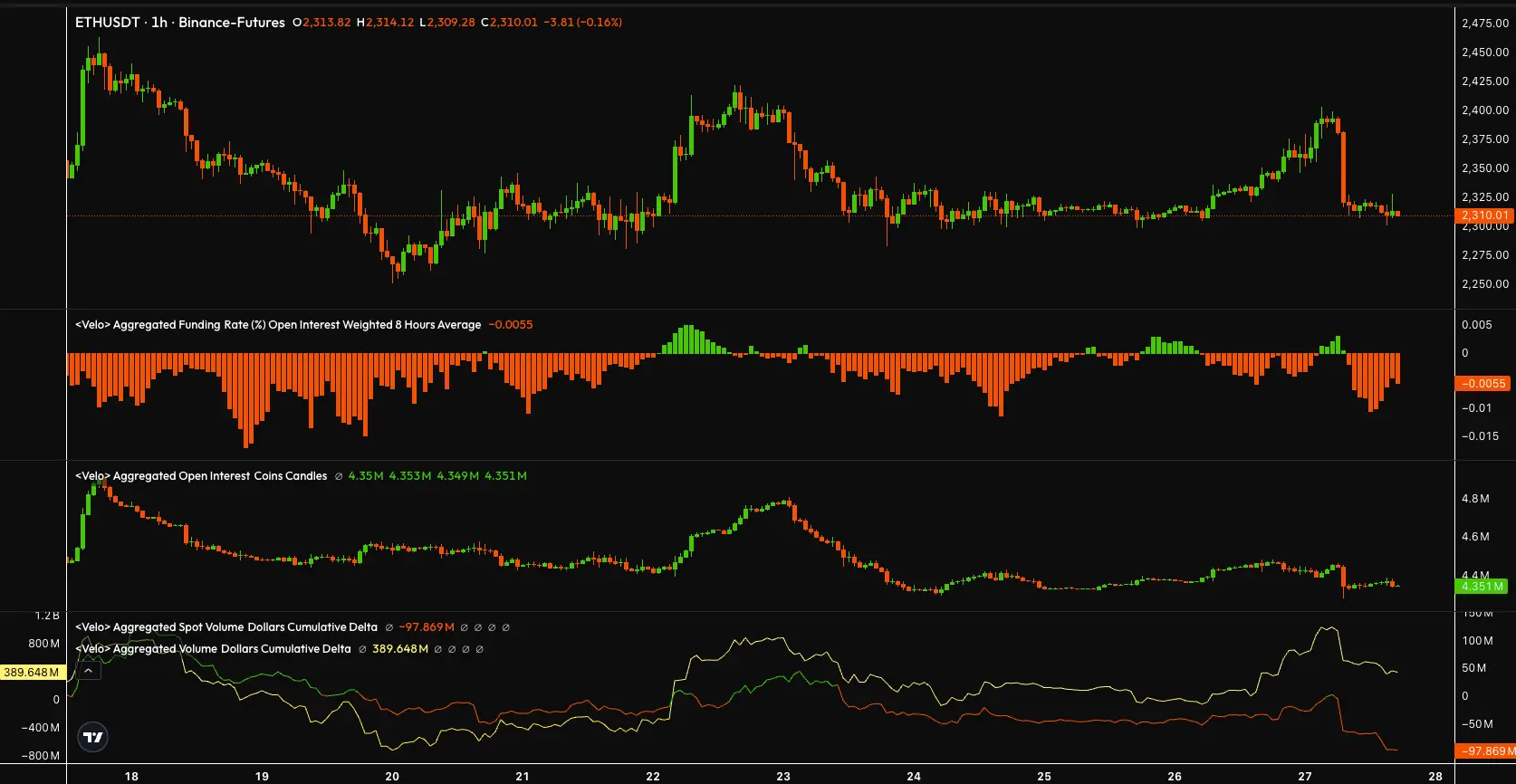Click null-value icon beside Open Interest Coins Candles
This screenshot has height=784, width=1516.
tap(339, 476)
